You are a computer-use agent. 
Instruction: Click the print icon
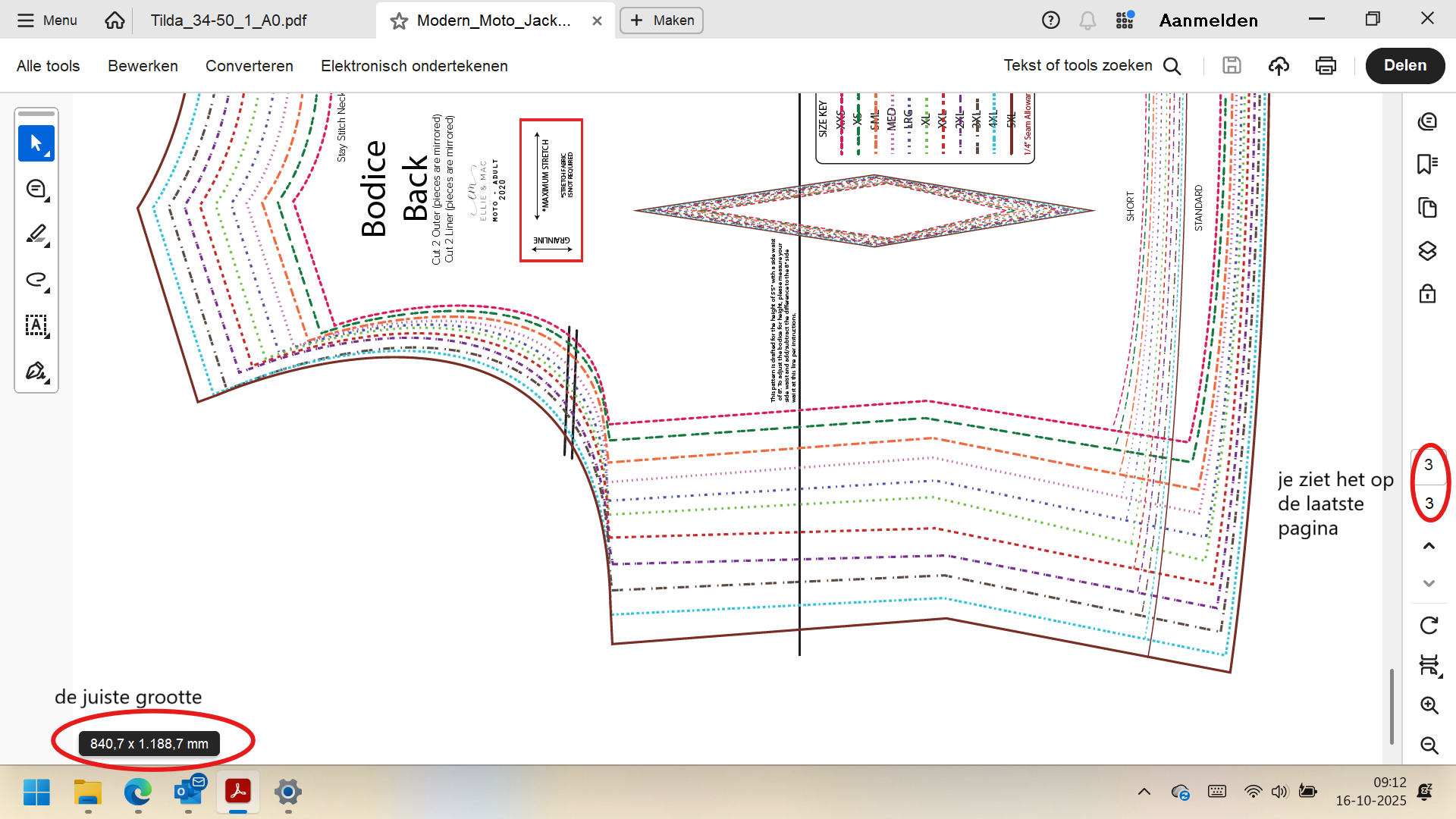coord(1326,66)
